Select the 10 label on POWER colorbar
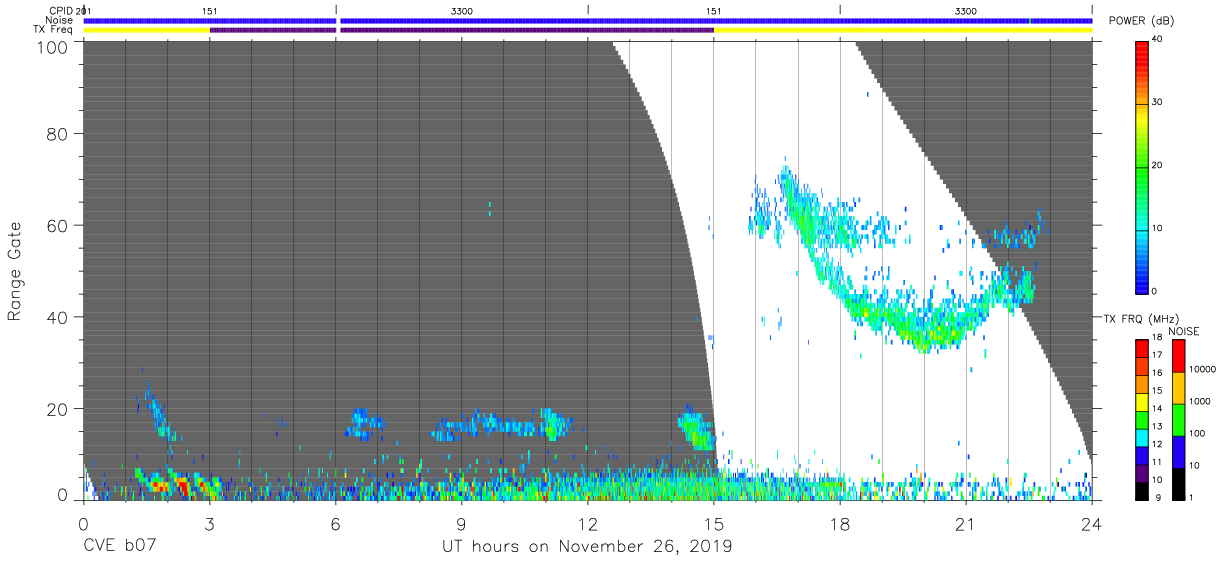This screenshot has height=567, width=1228. tap(1158, 228)
